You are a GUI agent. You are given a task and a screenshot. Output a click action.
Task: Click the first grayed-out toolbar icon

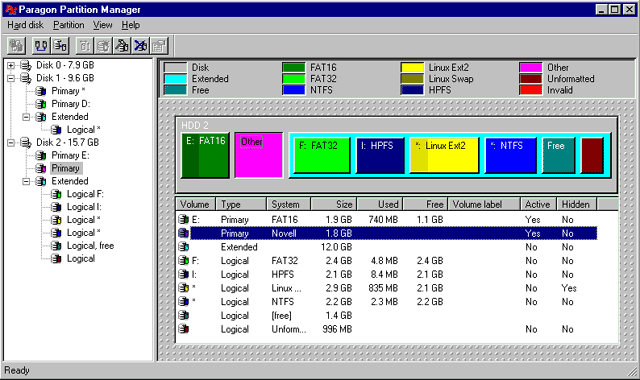pyautogui.click(x=16, y=45)
